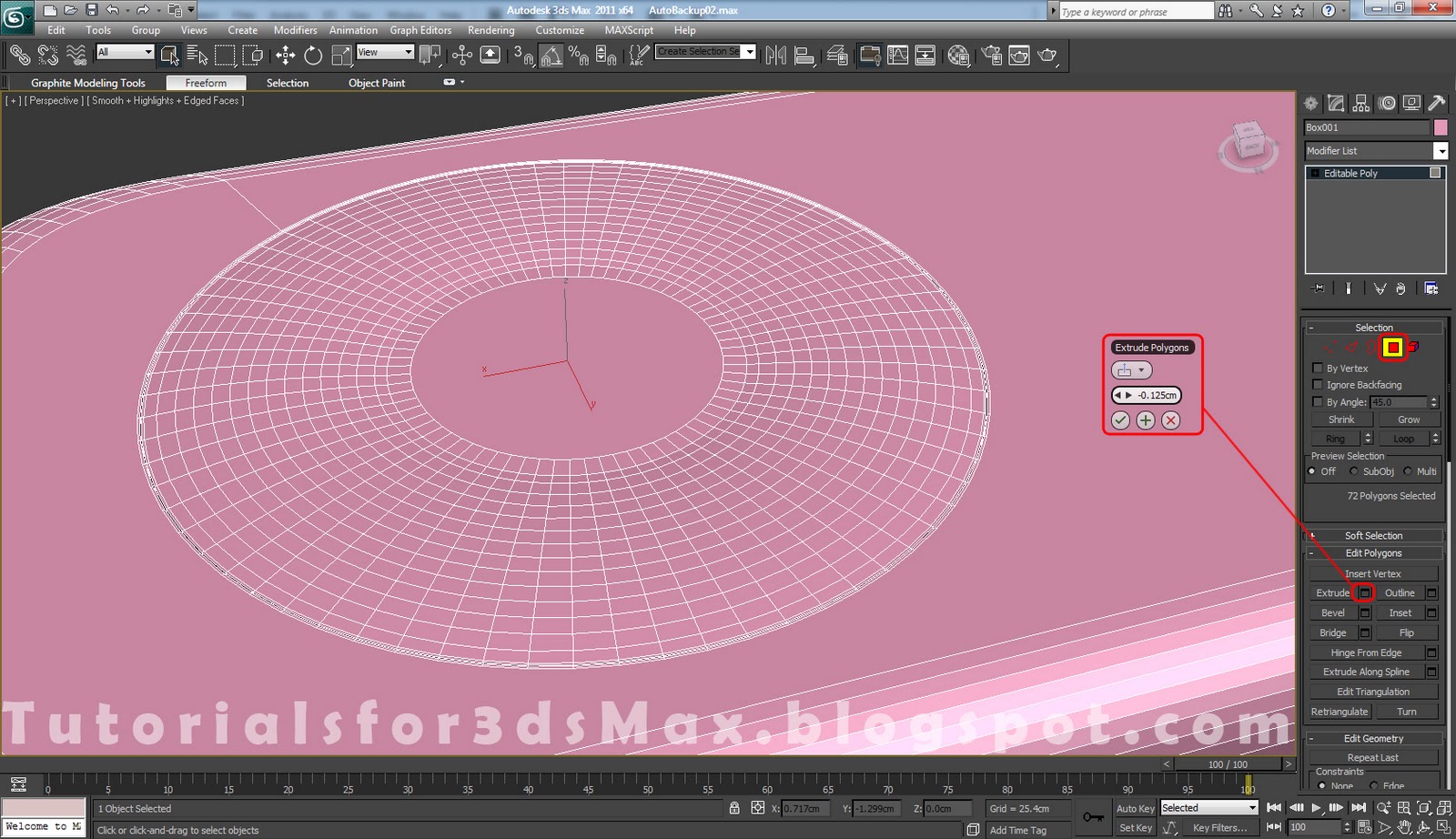Switch to Element sub-object level
The height and width of the screenshot is (839, 1456).
pyautogui.click(x=1413, y=347)
